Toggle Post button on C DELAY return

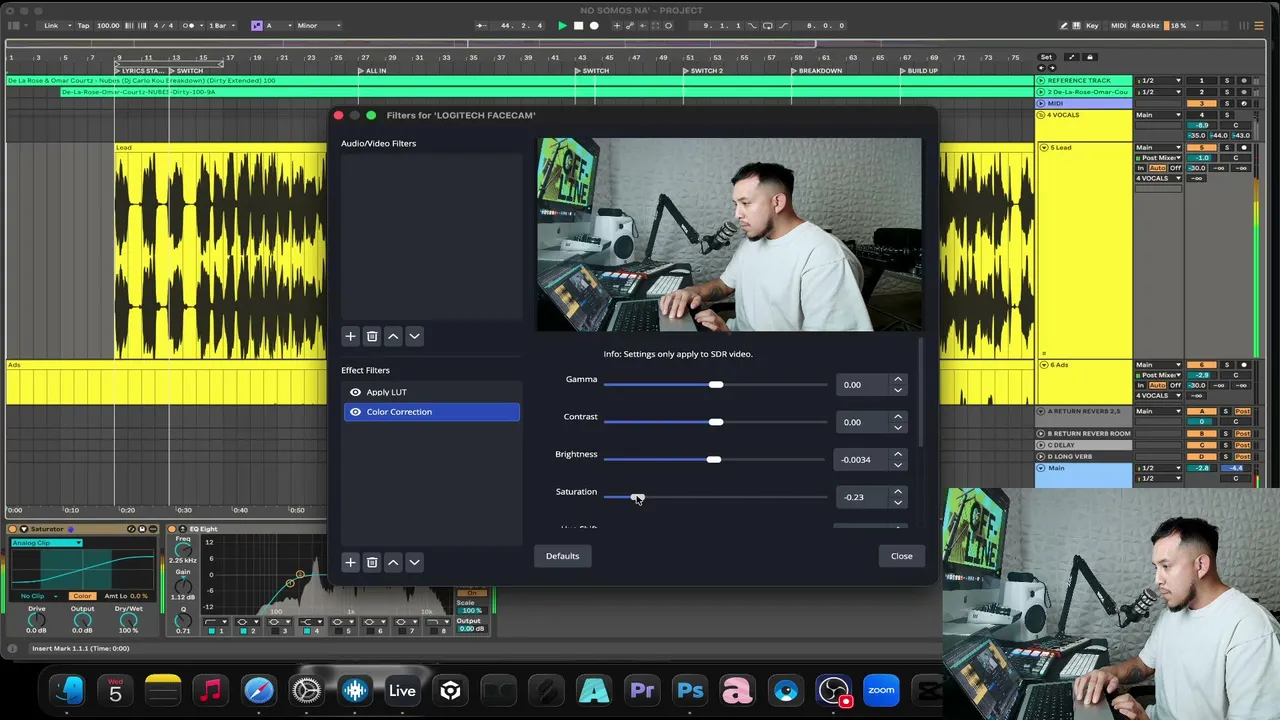click(1243, 445)
